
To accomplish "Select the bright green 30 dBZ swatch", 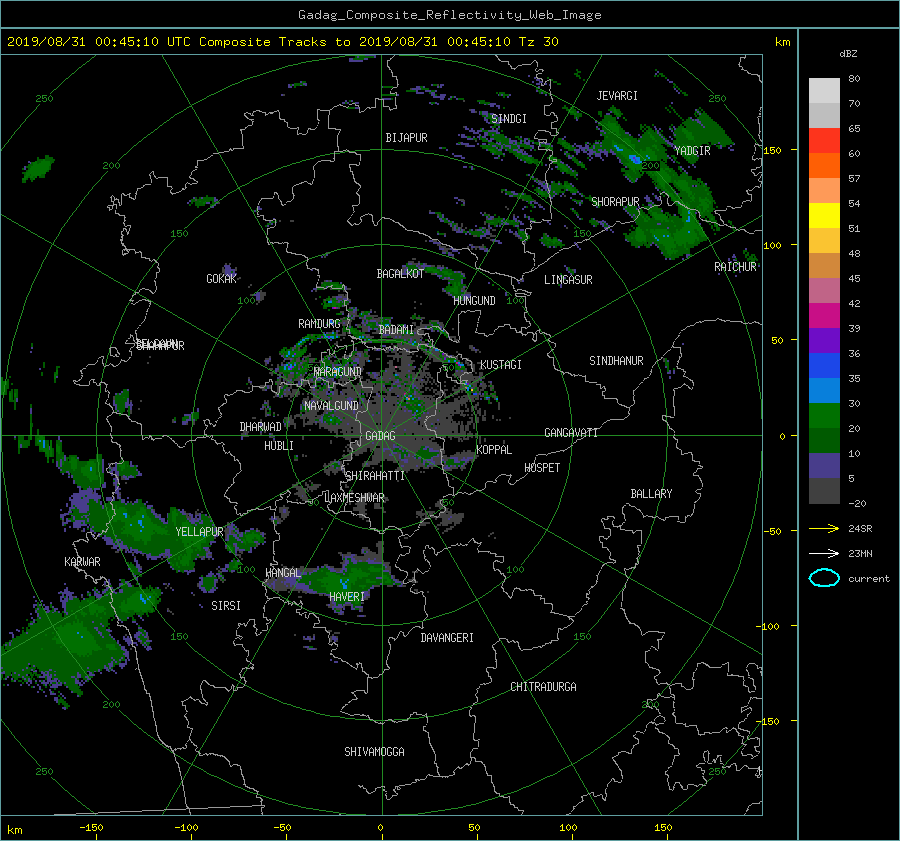I will 824,415.
